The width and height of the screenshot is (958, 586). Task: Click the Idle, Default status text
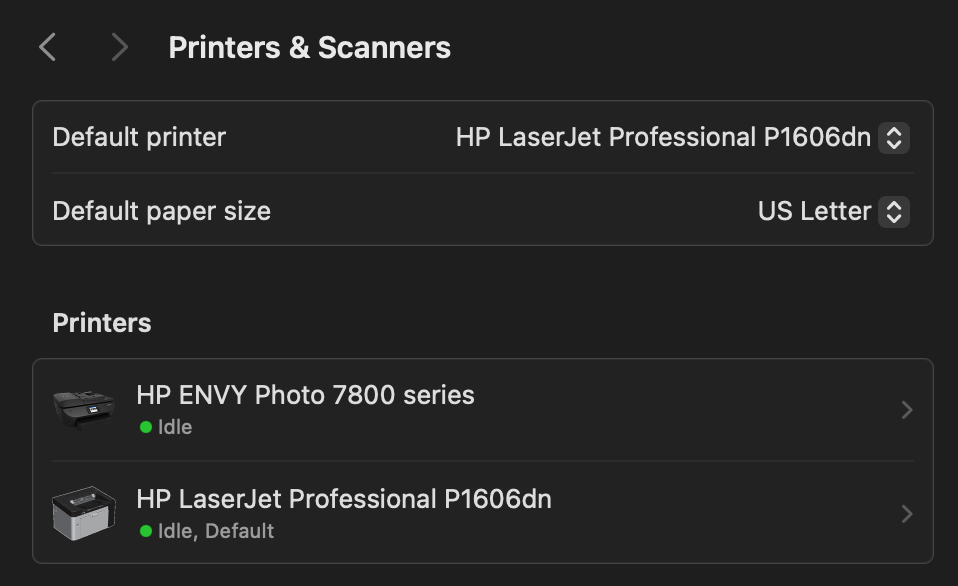(x=216, y=531)
